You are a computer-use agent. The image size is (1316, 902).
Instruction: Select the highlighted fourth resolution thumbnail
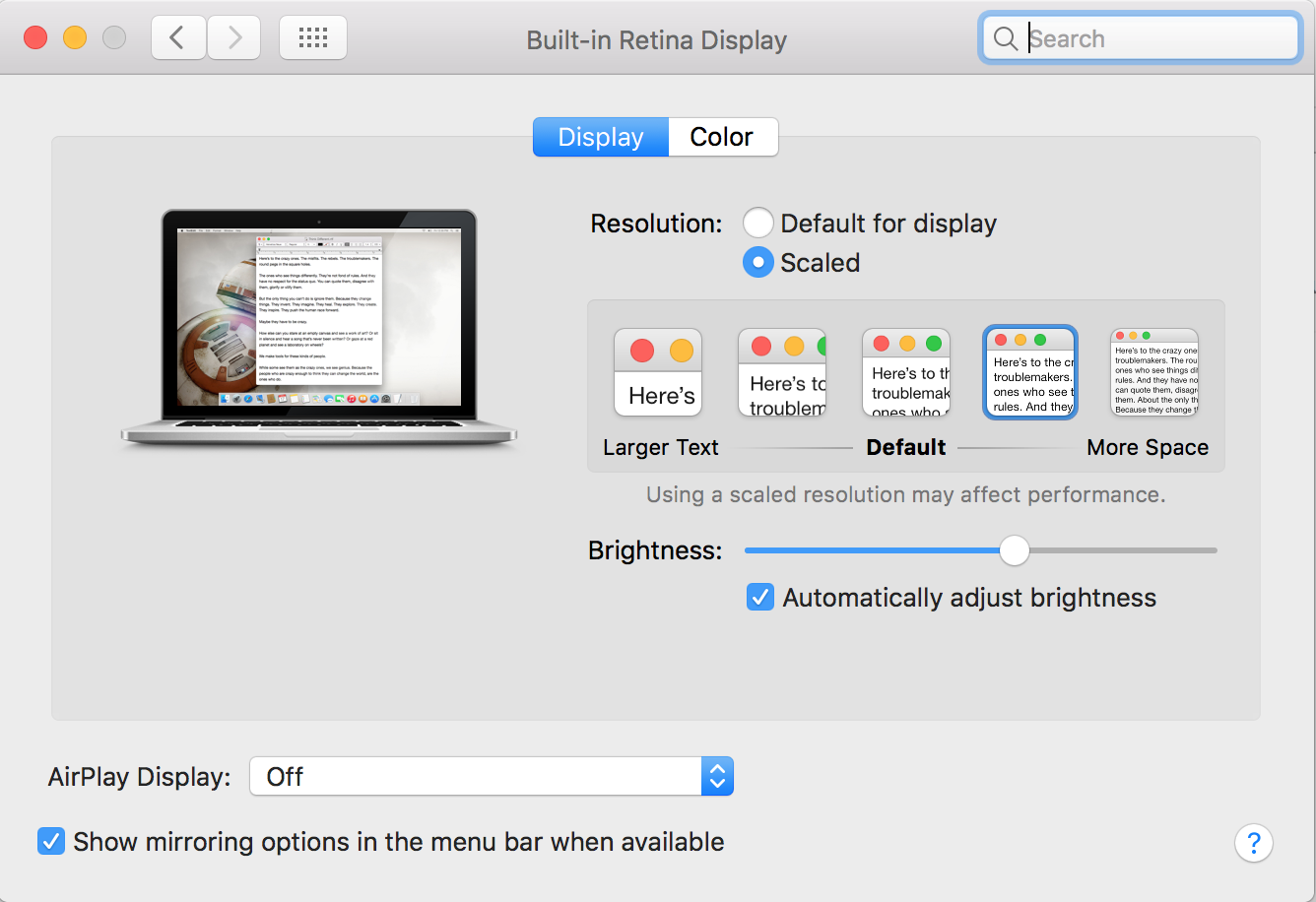[1030, 372]
